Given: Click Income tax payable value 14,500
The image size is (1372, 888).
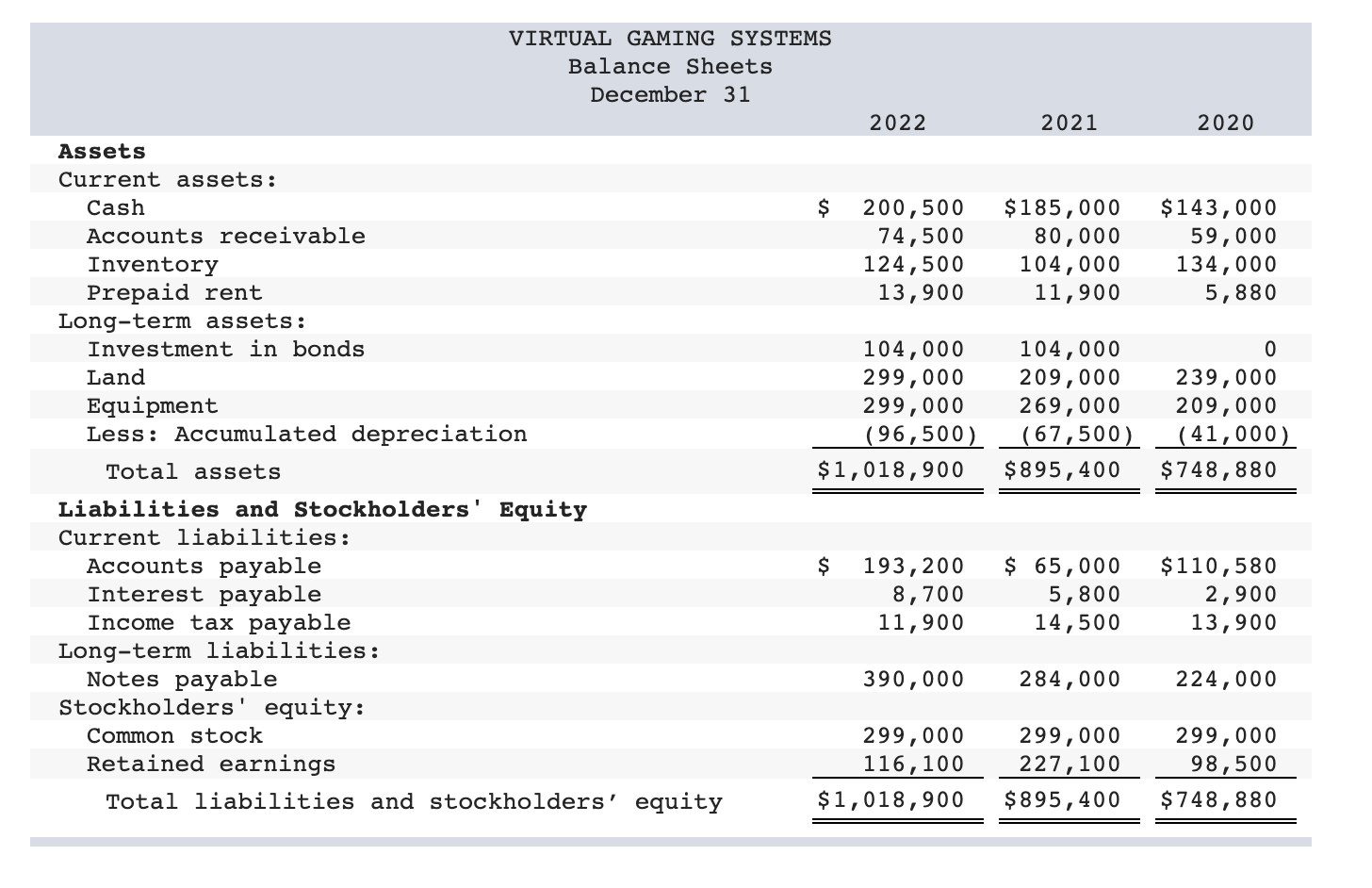Looking at the screenshot, I should 1078,623.
